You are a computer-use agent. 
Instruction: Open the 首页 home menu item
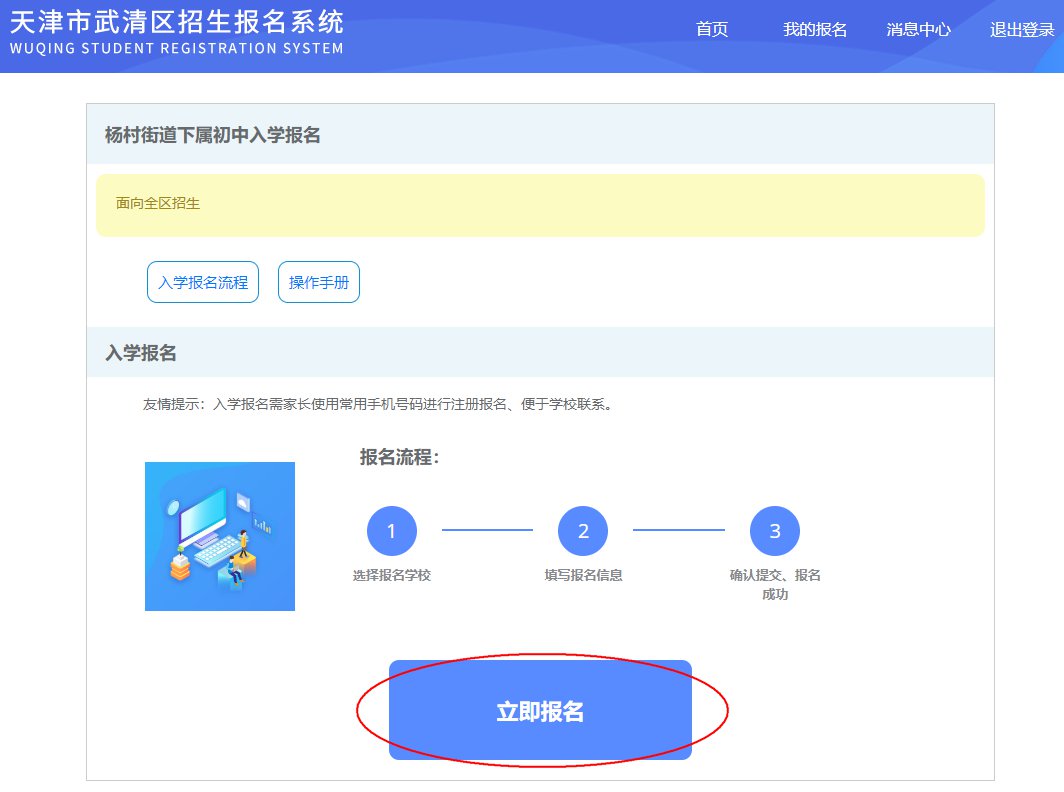[x=712, y=30]
